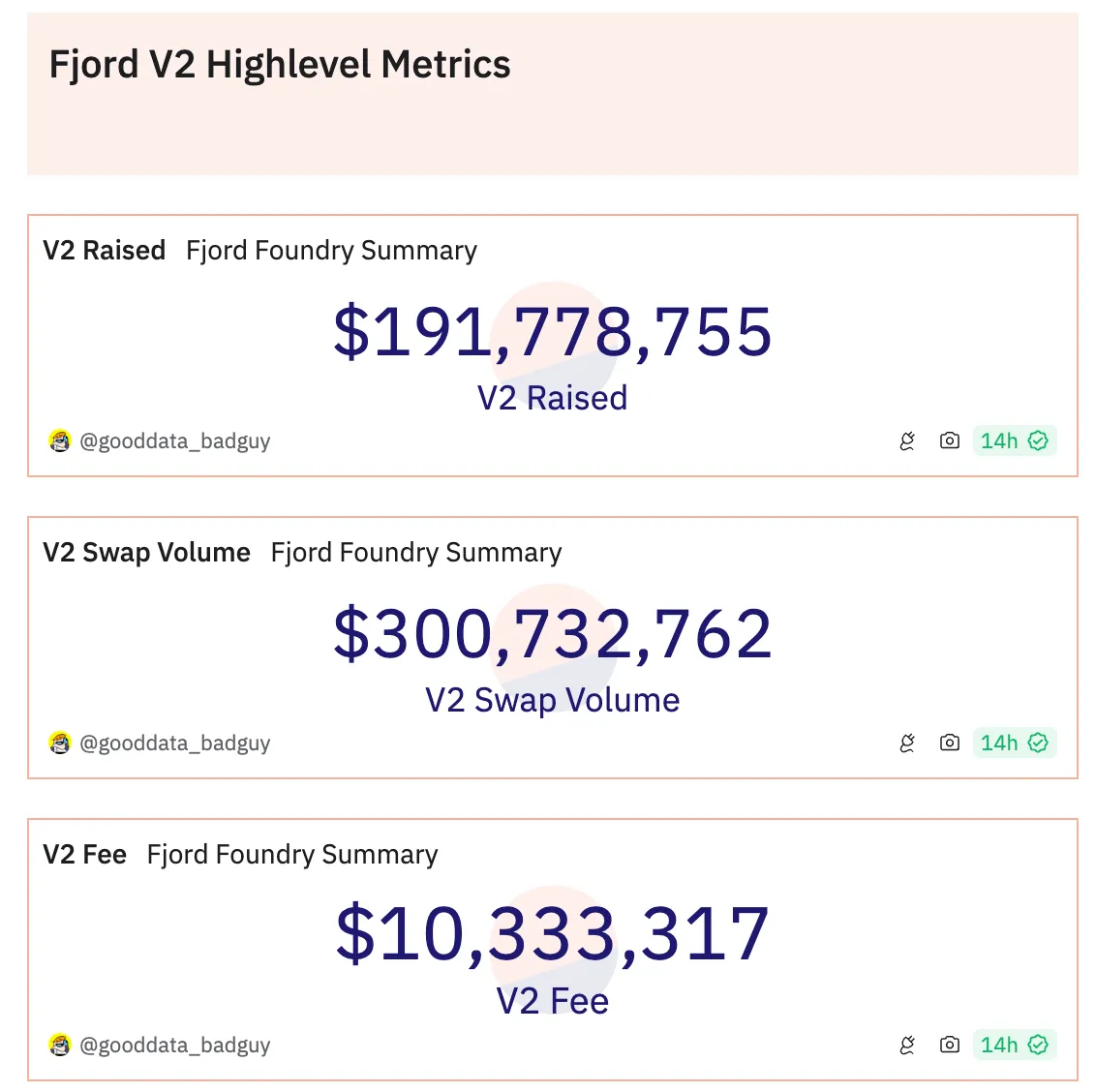Click the $10,333,317 fee counter value
Screen dimensions: 1096x1092
click(x=552, y=934)
